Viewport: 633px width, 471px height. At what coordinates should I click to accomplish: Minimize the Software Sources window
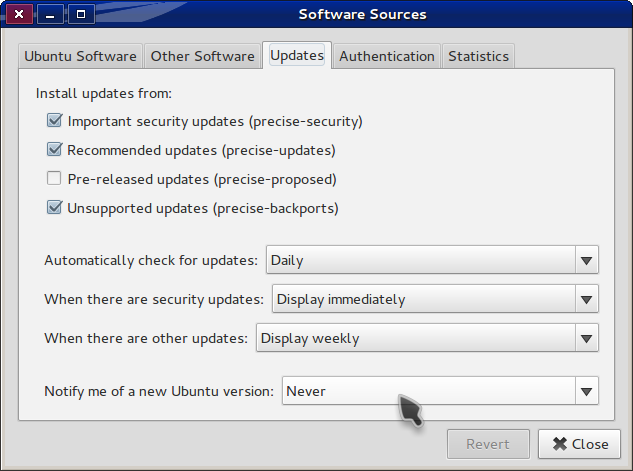click(50, 15)
